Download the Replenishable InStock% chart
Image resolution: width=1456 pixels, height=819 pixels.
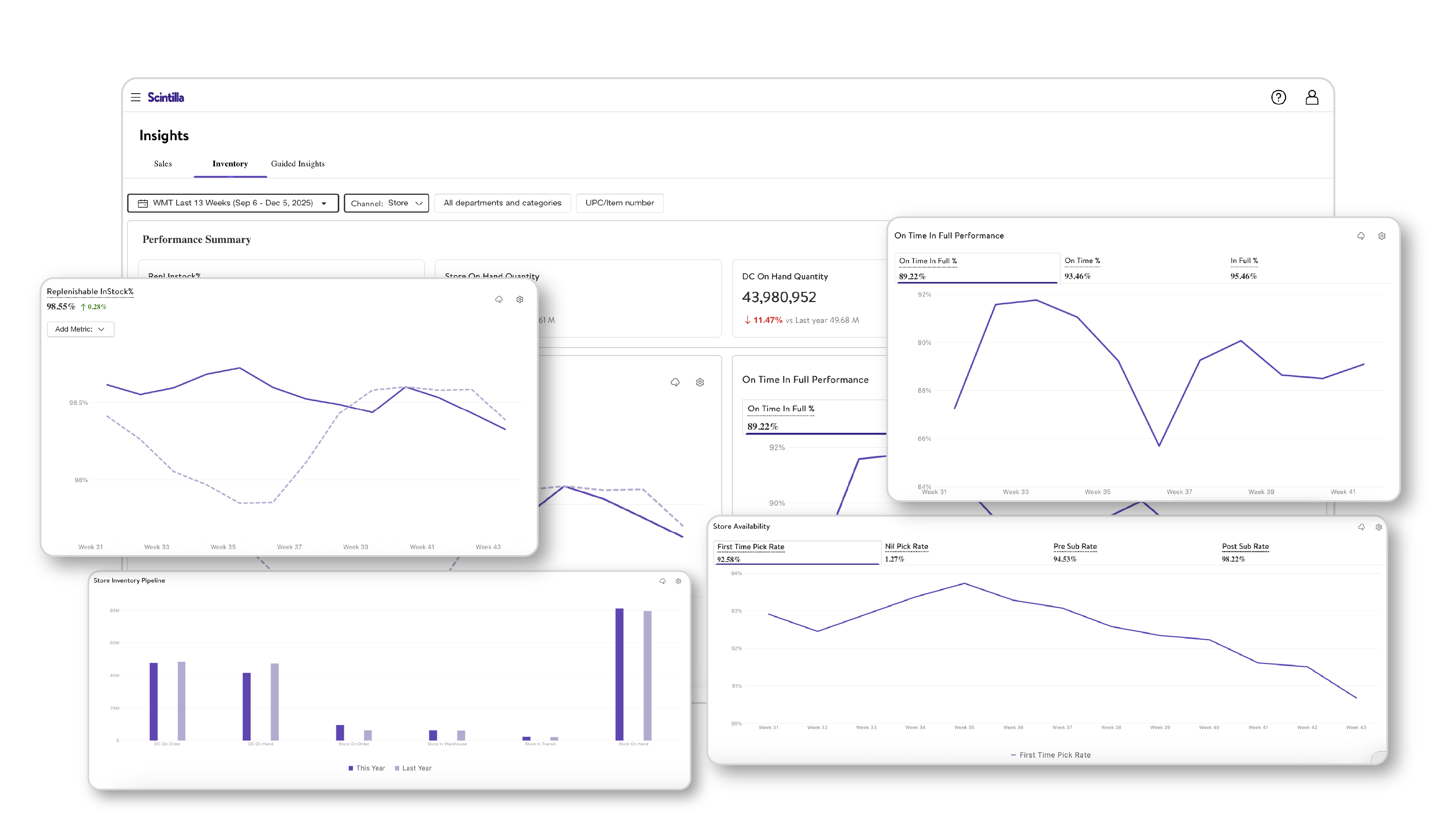498,299
